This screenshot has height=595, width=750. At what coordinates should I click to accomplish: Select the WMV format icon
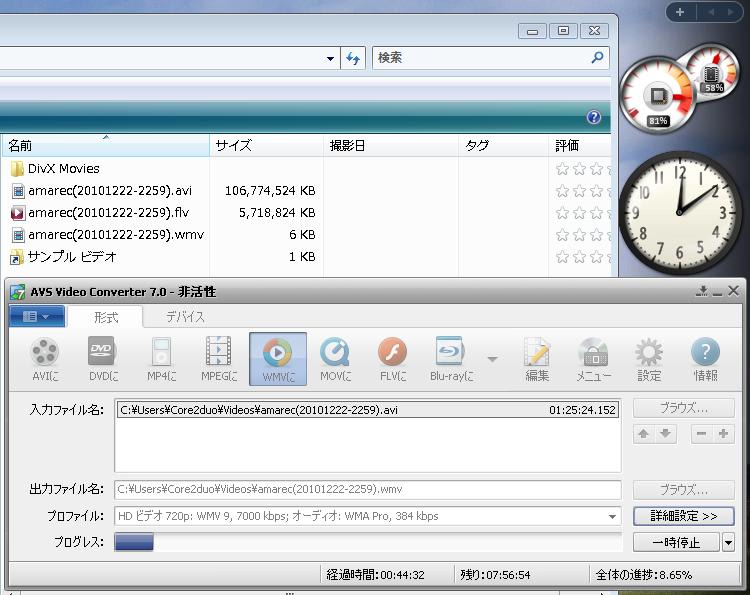coord(278,360)
